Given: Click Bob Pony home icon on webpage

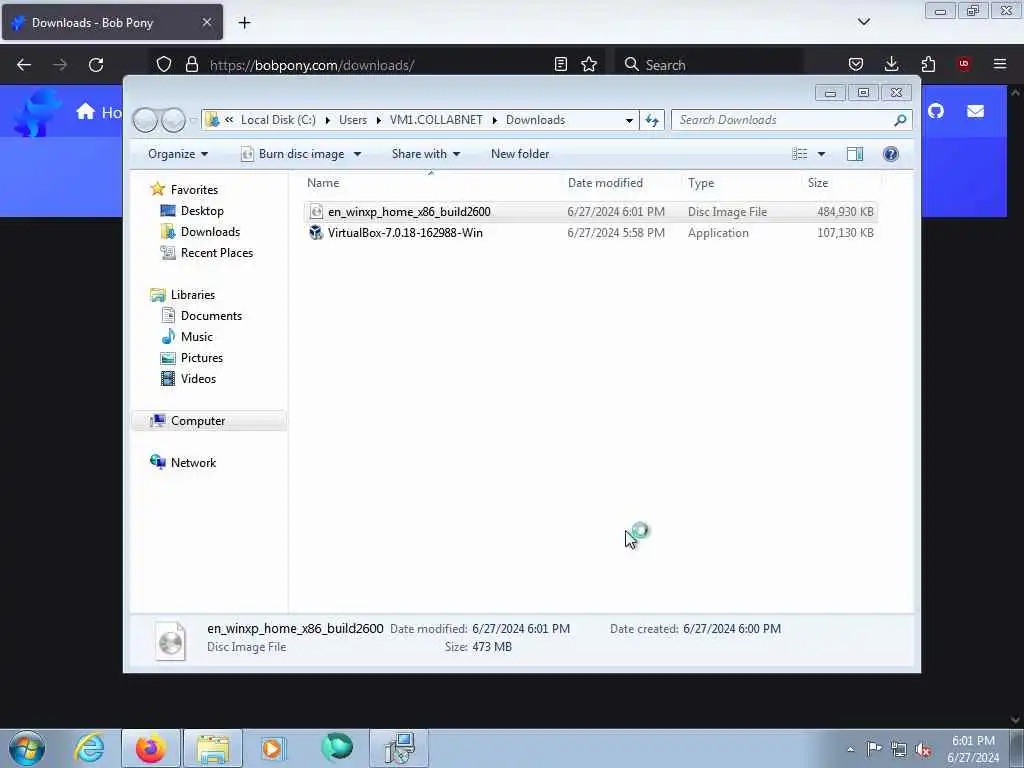Looking at the screenshot, I should (86, 112).
